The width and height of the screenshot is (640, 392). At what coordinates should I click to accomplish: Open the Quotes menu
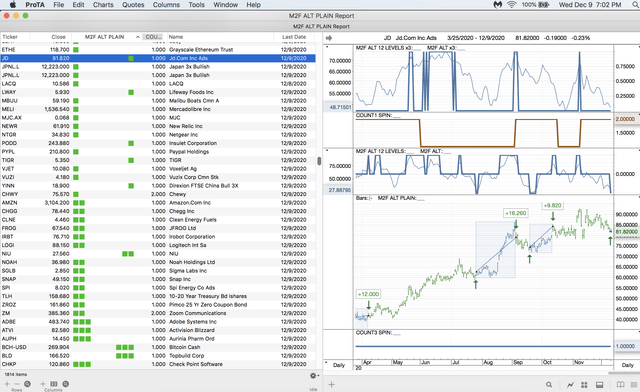[x=133, y=5]
